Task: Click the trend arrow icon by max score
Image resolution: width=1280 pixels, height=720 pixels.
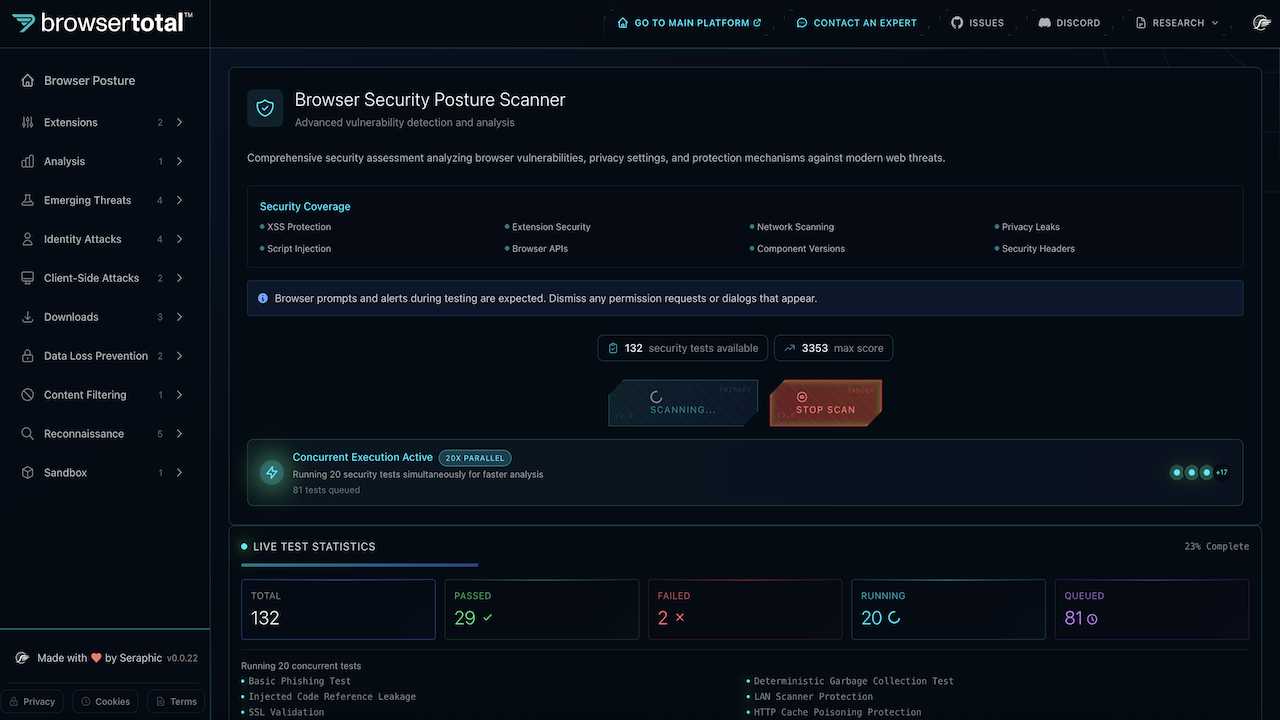Action: (x=790, y=348)
